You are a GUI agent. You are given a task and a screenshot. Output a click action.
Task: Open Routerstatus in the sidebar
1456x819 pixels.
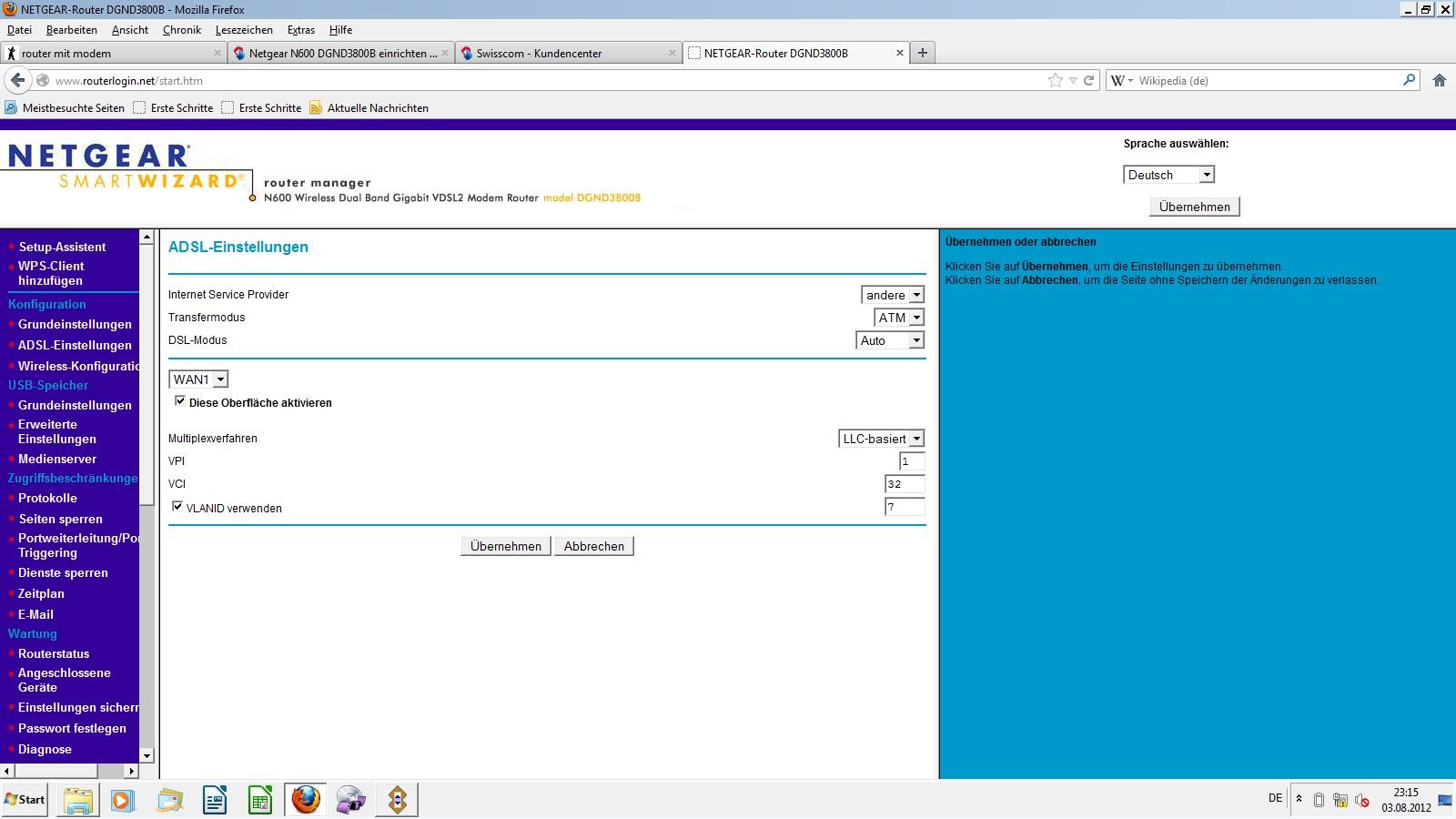(x=54, y=653)
